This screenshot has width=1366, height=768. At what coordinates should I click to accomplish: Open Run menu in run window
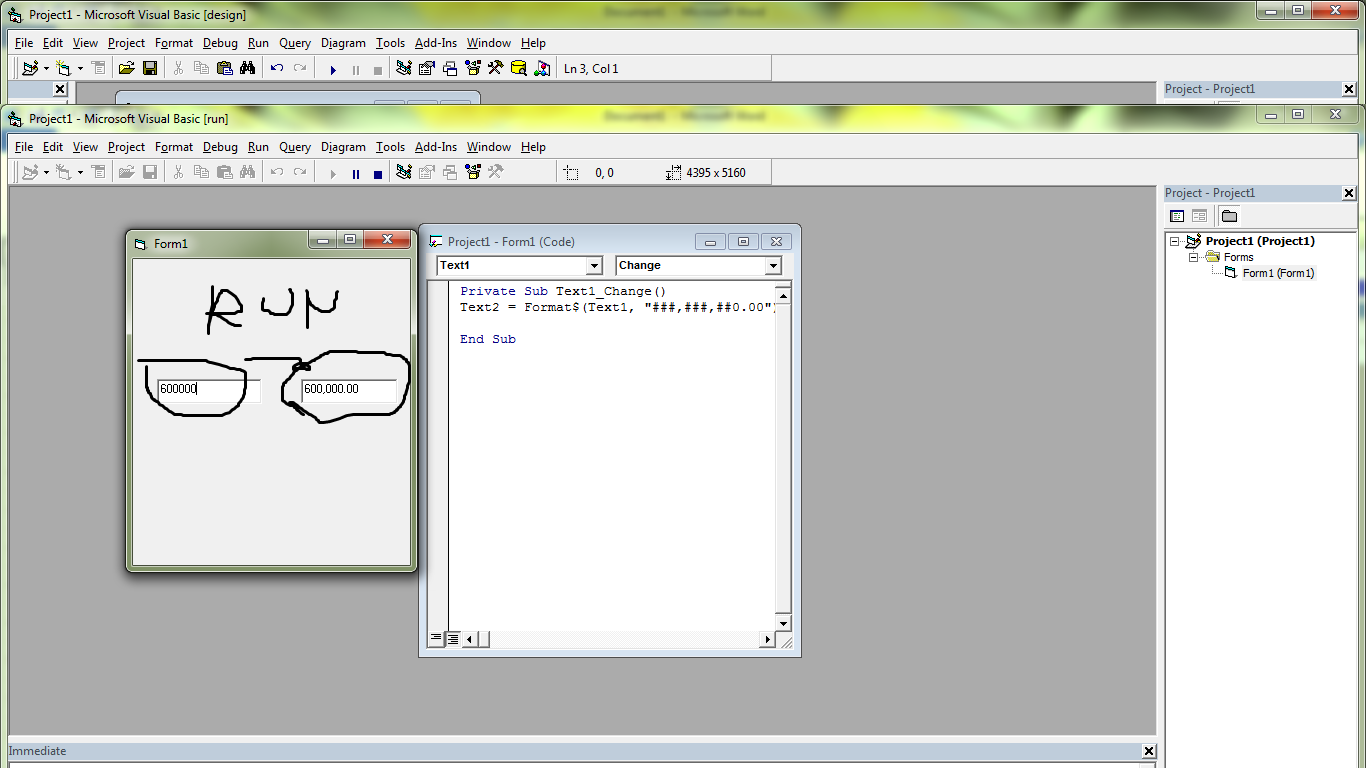click(x=258, y=147)
